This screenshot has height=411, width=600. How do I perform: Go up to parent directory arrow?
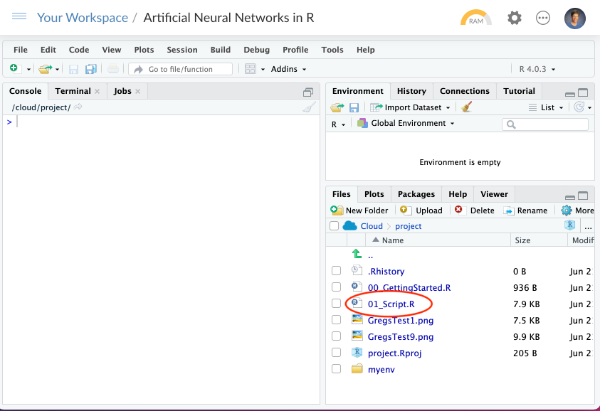click(357, 254)
